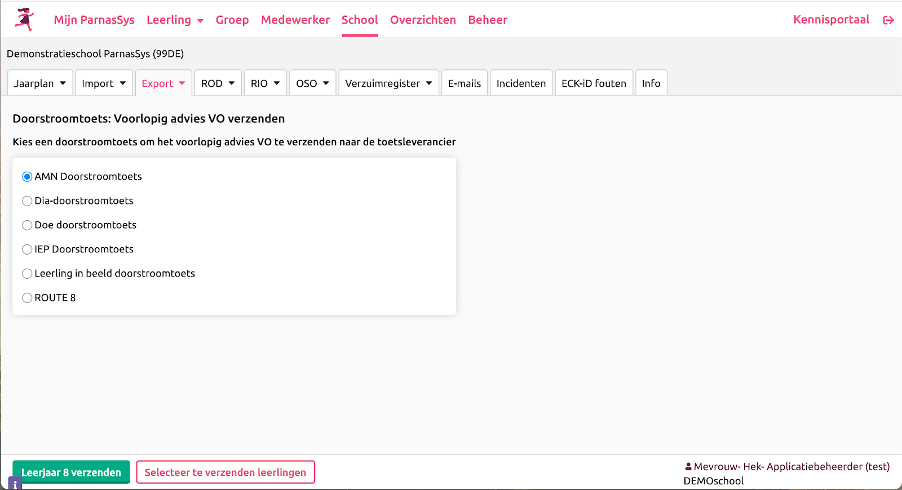This screenshot has height=490, width=902.
Task: Go to the Groep menu item
Action: (232, 20)
